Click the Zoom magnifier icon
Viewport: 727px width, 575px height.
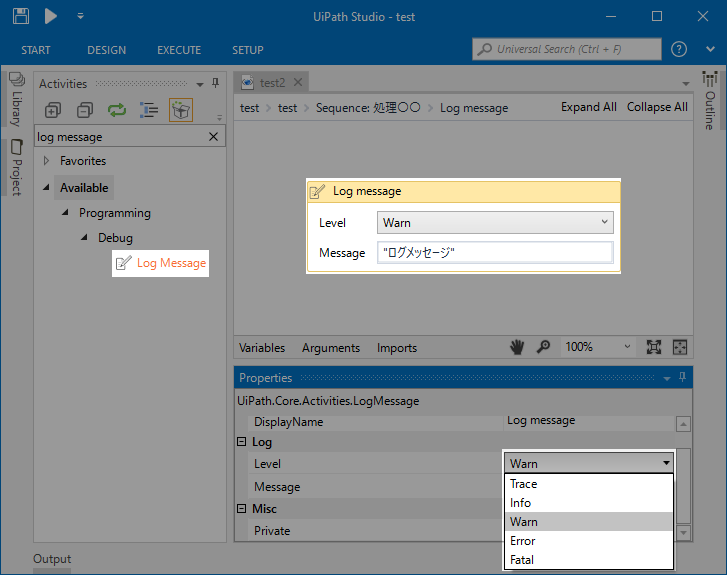click(543, 347)
